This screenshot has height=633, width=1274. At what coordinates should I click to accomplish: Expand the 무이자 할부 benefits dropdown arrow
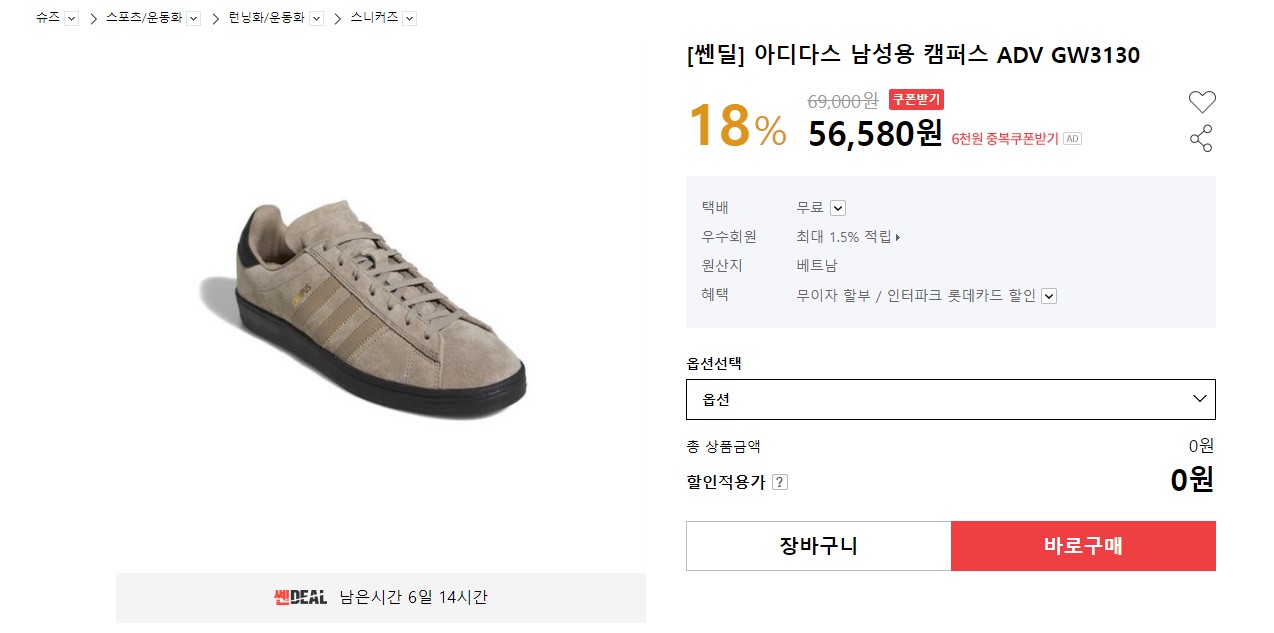tap(1049, 296)
